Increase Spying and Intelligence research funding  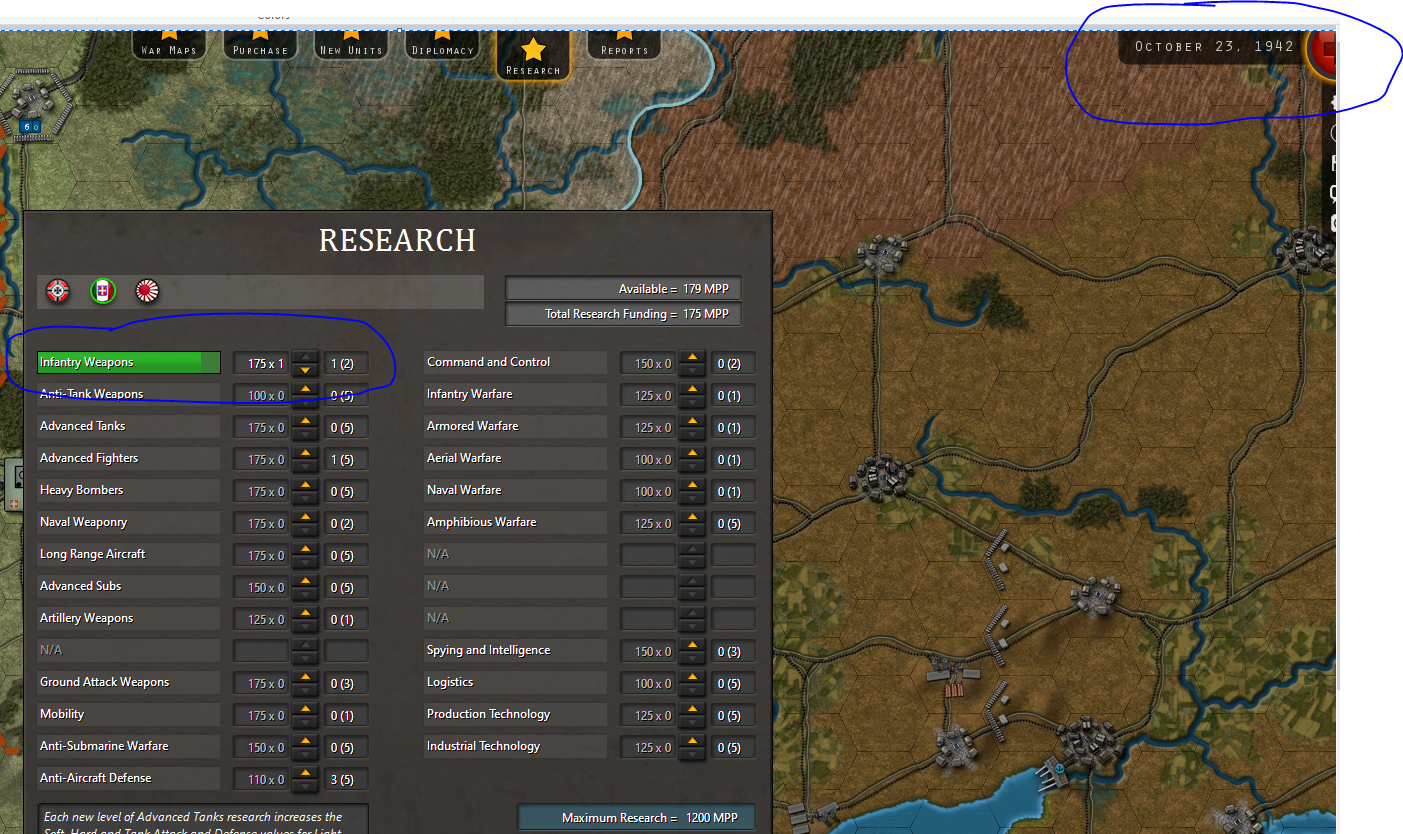(x=693, y=644)
